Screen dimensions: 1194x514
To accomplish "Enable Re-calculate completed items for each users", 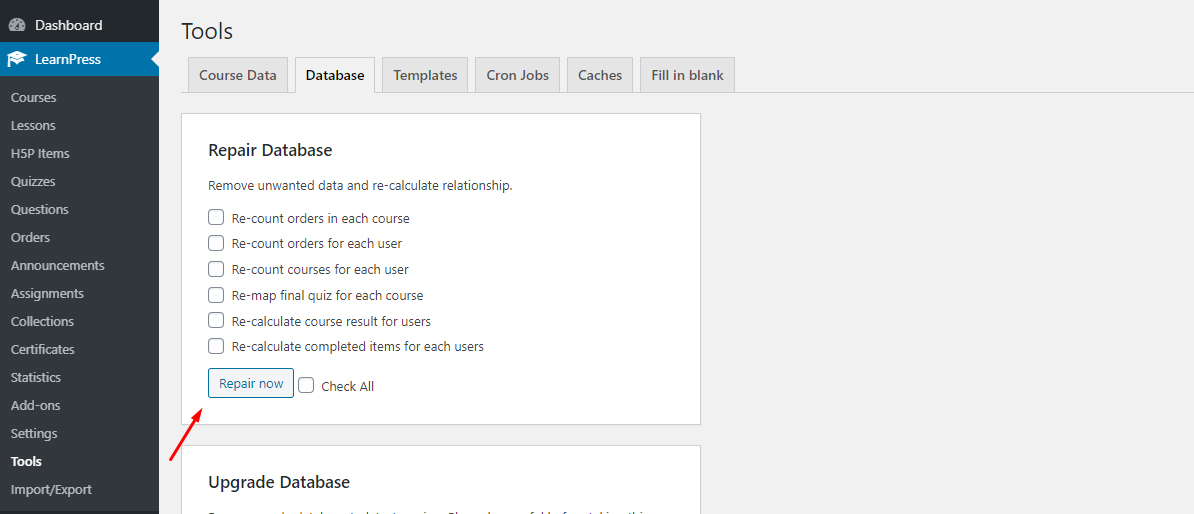I will pyautogui.click(x=216, y=346).
